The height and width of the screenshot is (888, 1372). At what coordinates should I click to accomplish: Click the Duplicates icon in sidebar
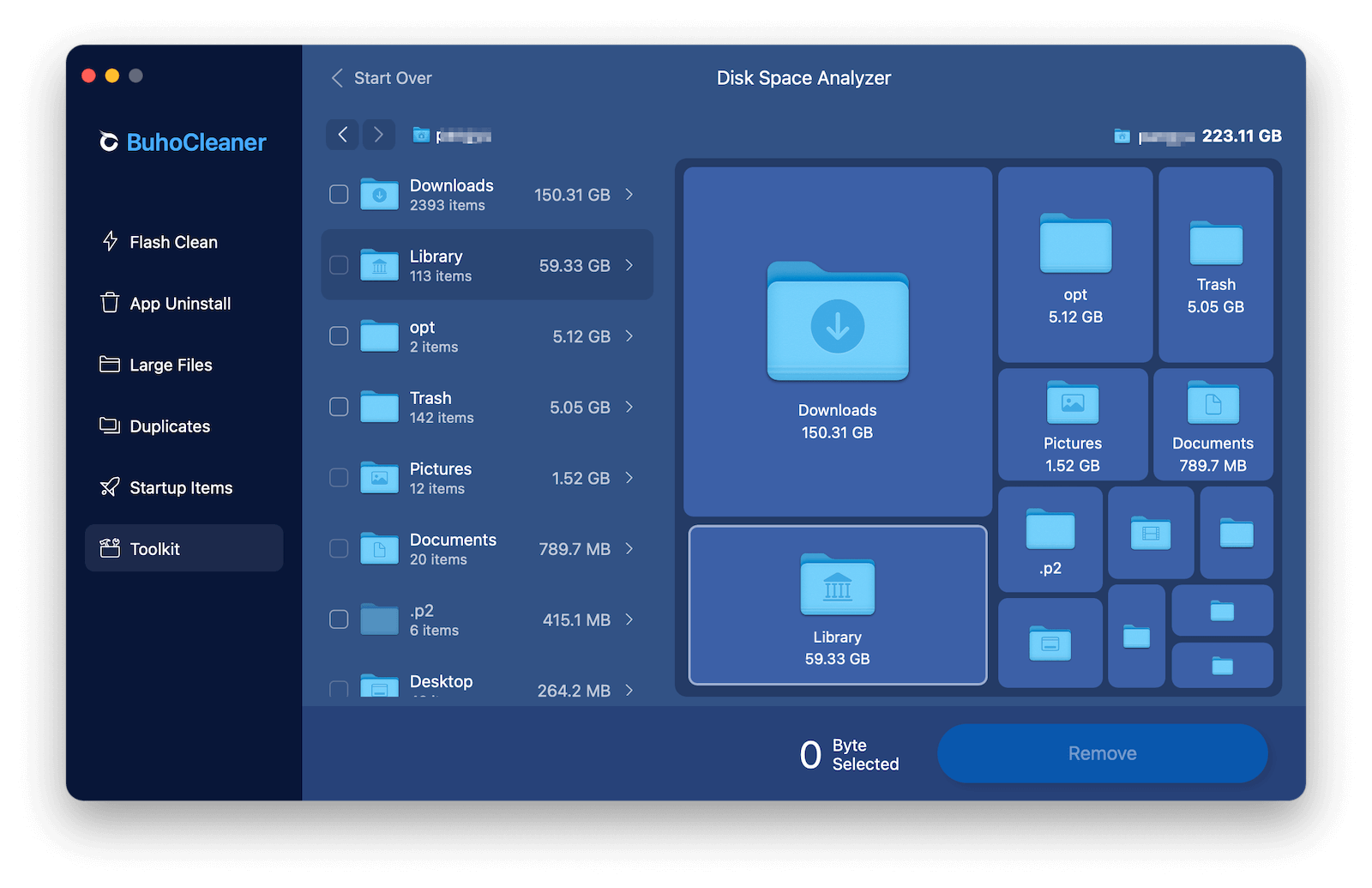click(110, 426)
